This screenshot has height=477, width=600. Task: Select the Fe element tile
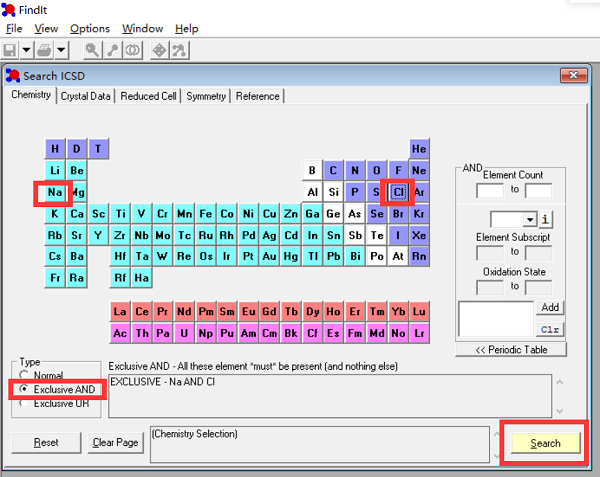[x=205, y=213]
